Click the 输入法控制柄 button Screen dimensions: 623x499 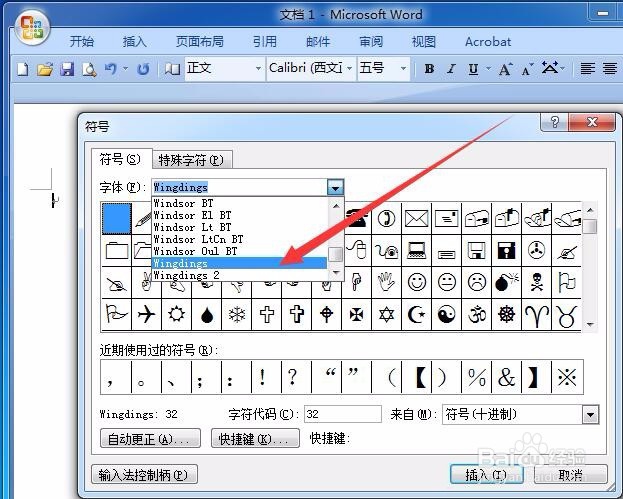[x=144, y=475]
